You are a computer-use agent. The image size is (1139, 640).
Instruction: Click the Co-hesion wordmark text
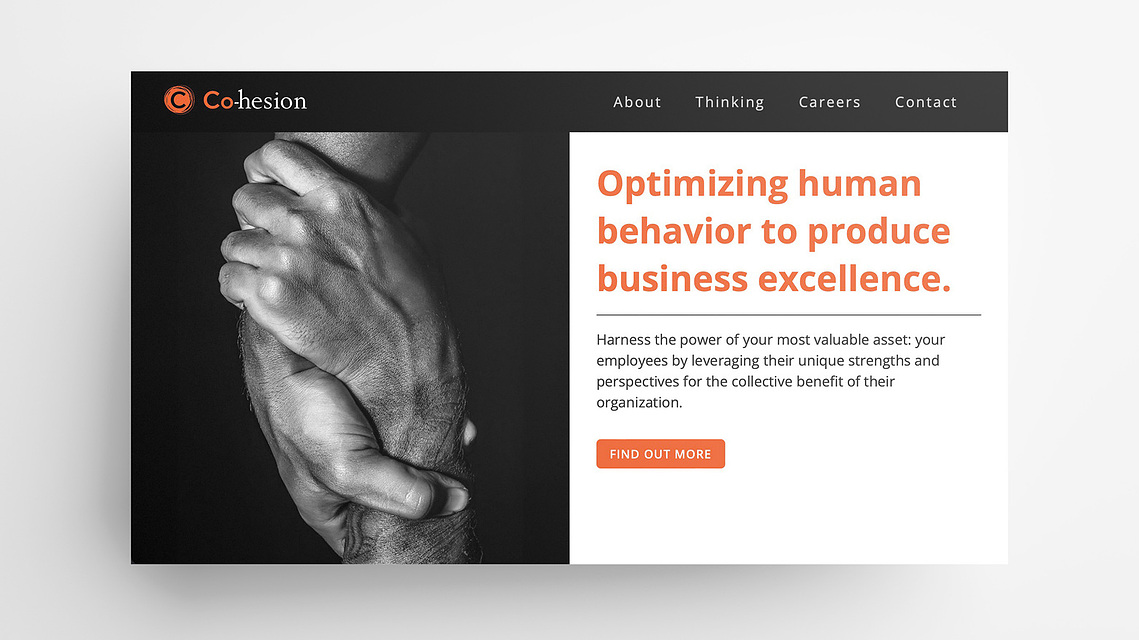255,100
